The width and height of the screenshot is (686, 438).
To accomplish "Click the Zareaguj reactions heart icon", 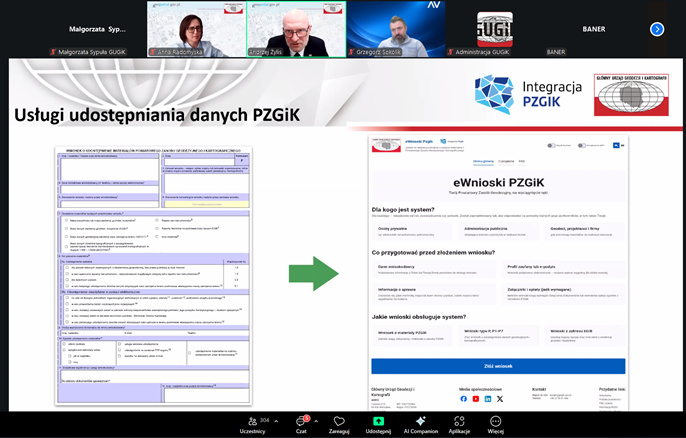I will tap(338, 421).
